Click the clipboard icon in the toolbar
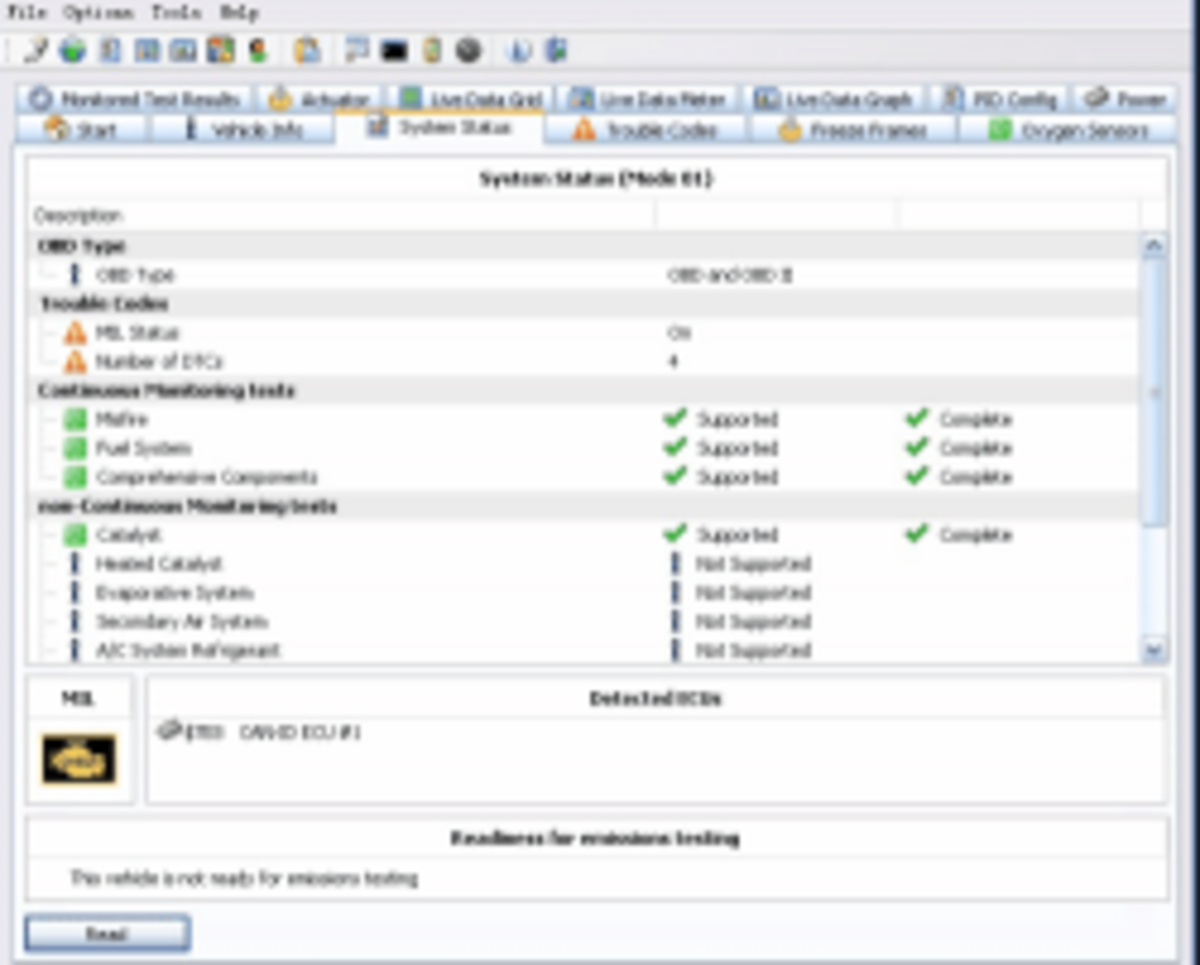The image size is (1200, 965). click(x=307, y=50)
